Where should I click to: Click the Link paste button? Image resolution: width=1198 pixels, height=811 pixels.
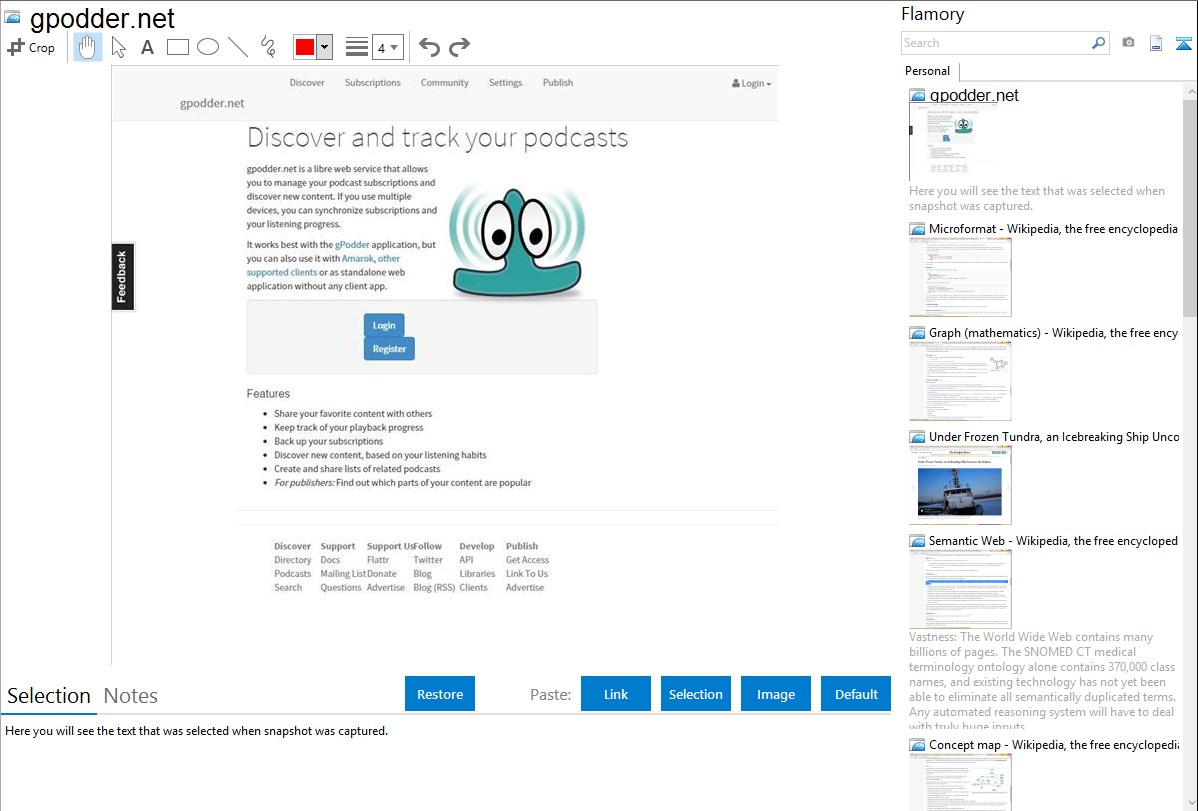point(616,694)
